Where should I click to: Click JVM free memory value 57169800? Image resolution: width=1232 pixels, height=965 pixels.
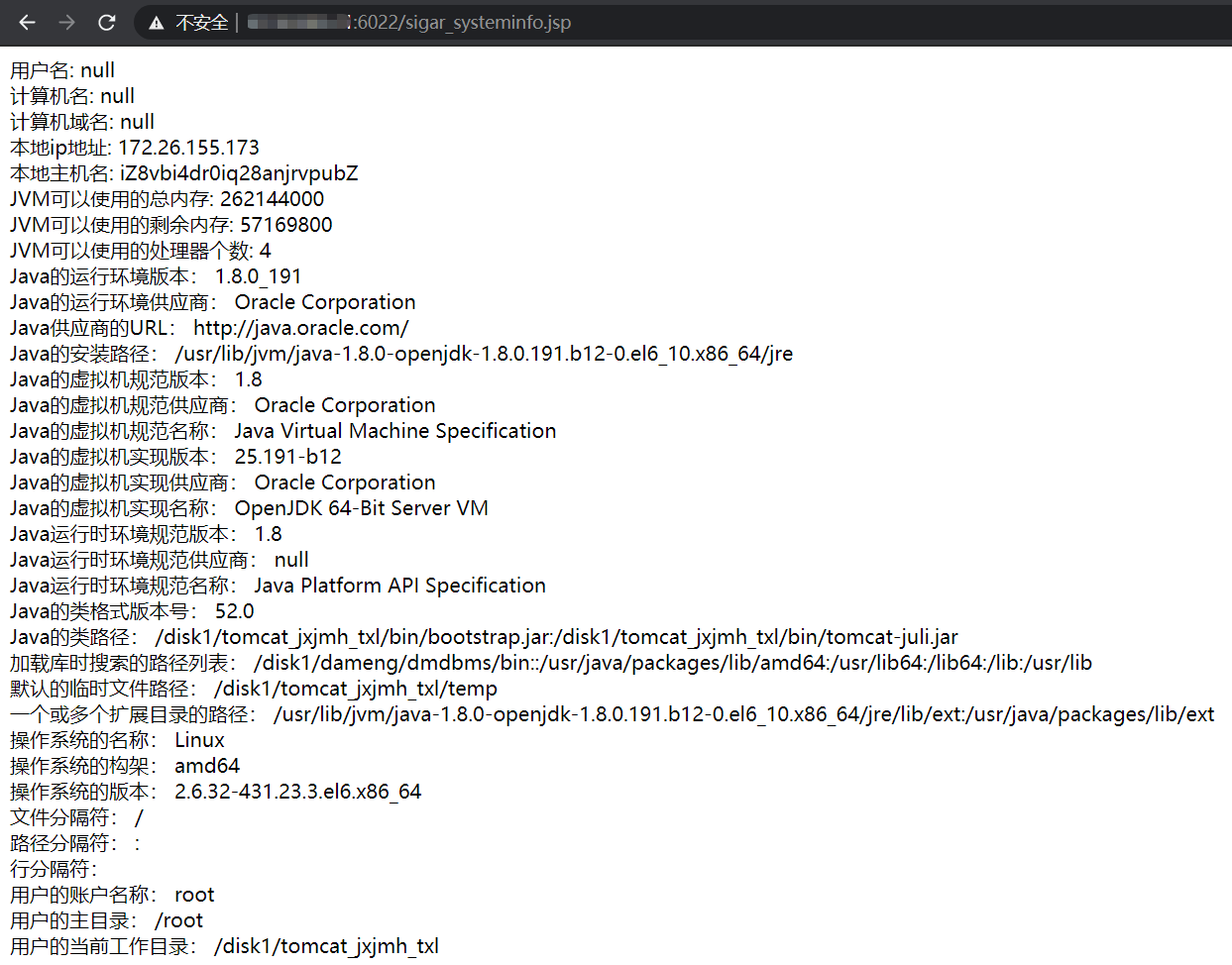click(x=286, y=225)
